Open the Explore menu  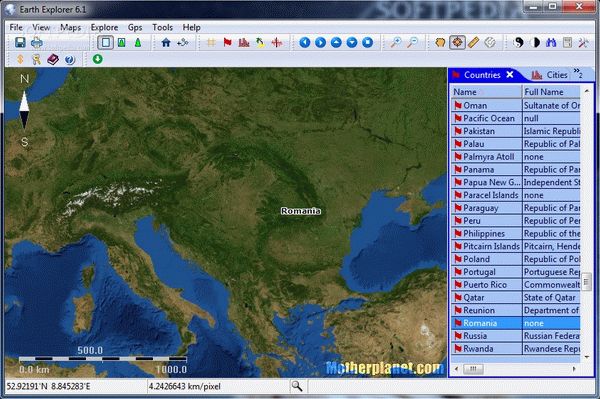pos(104,28)
